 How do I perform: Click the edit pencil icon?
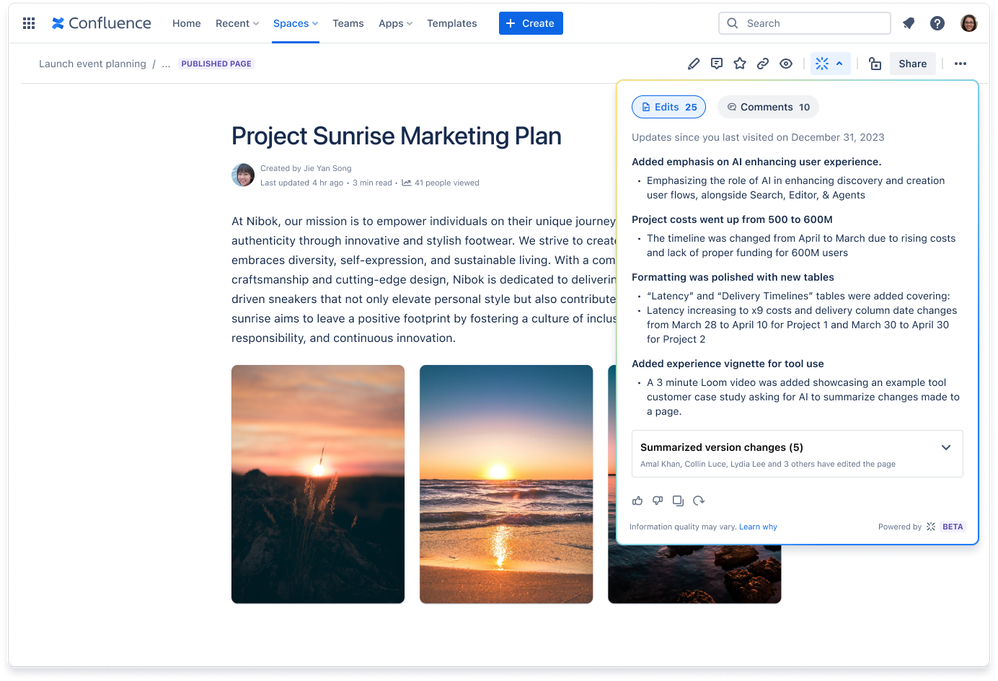pos(694,64)
